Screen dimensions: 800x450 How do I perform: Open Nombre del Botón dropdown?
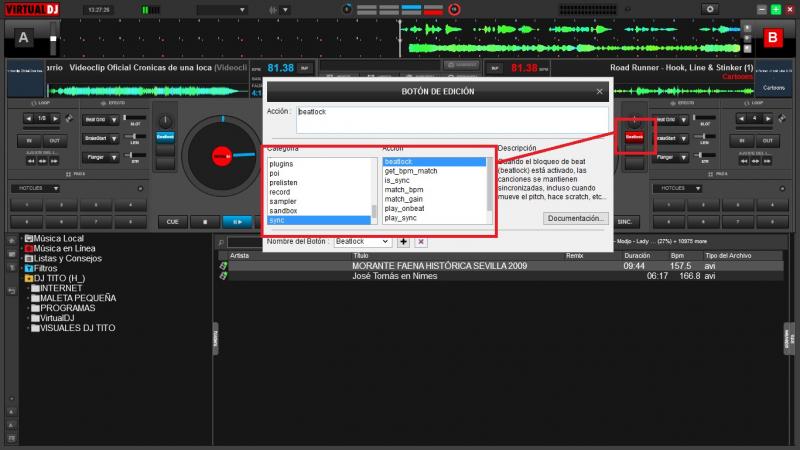362,241
